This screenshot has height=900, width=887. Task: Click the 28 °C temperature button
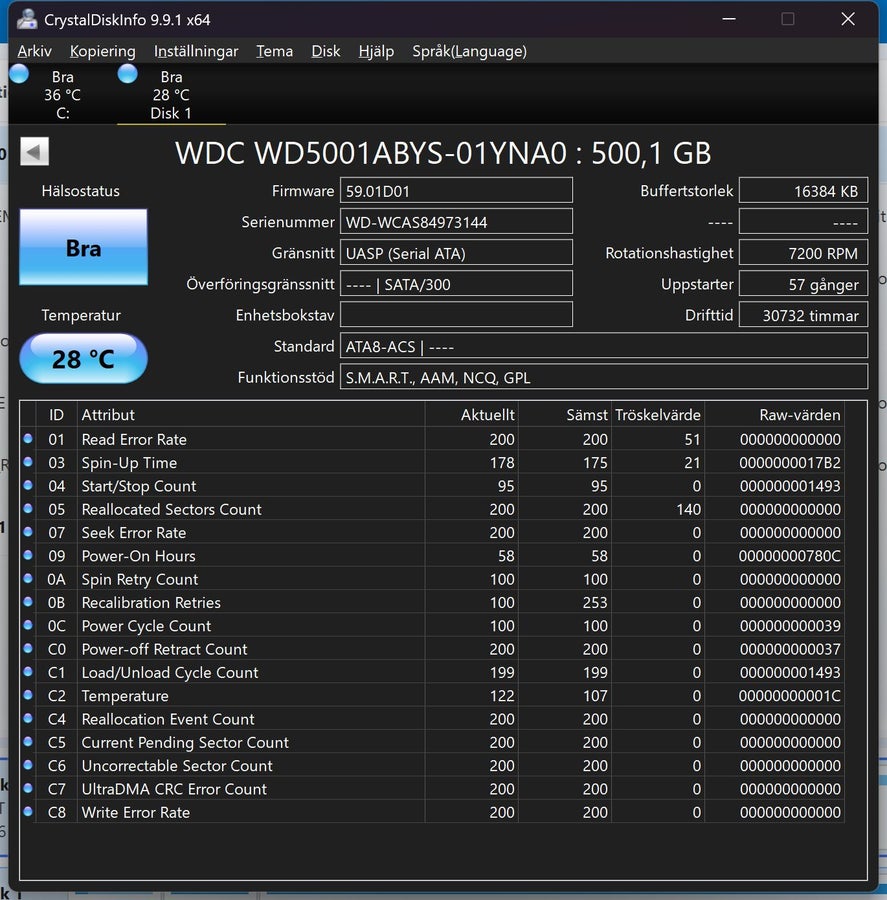click(x=83, y=359)
